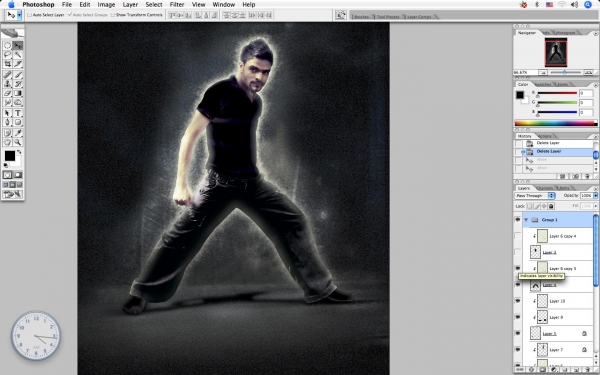
Task: Click the trash icon in the History panel
Action: tap(587, 176)
